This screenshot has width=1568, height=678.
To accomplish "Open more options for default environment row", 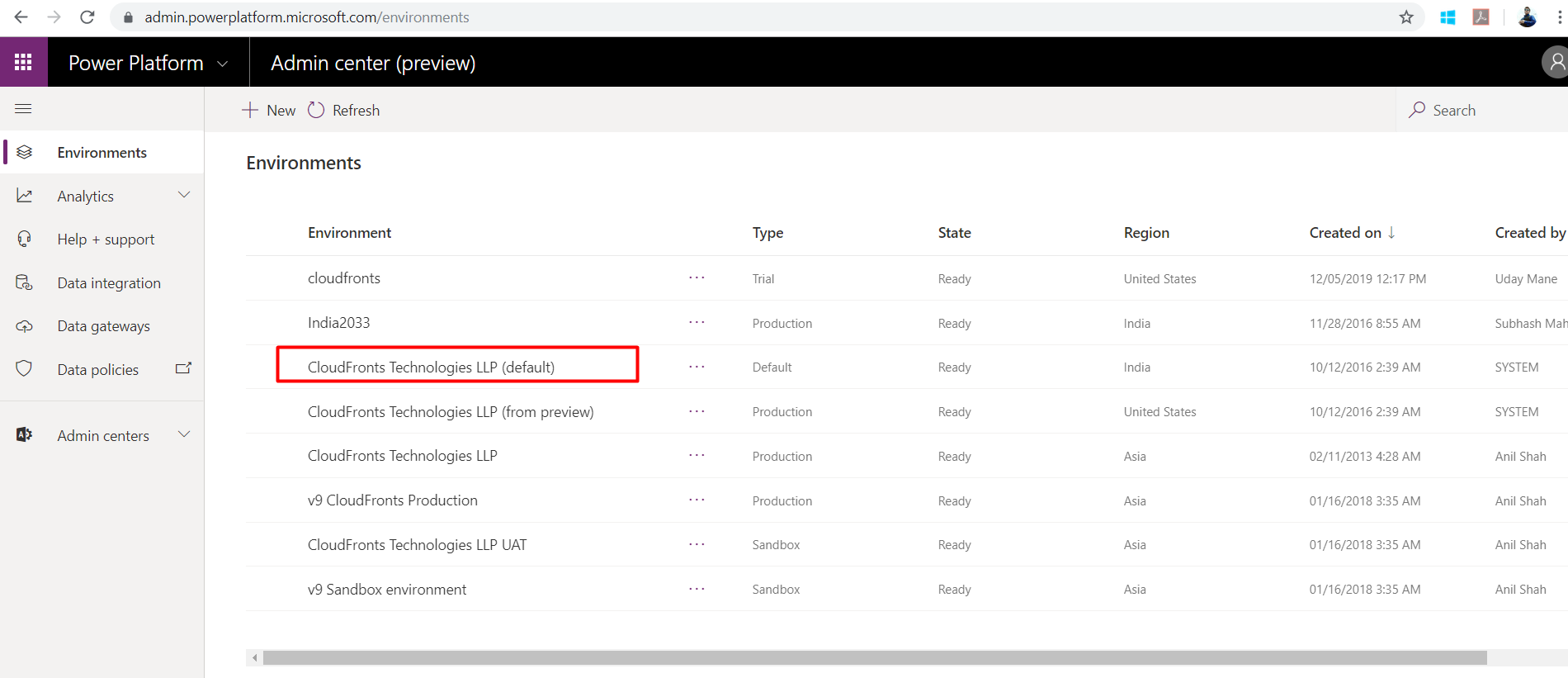I will pyautogui.click(x=697, y=367).
